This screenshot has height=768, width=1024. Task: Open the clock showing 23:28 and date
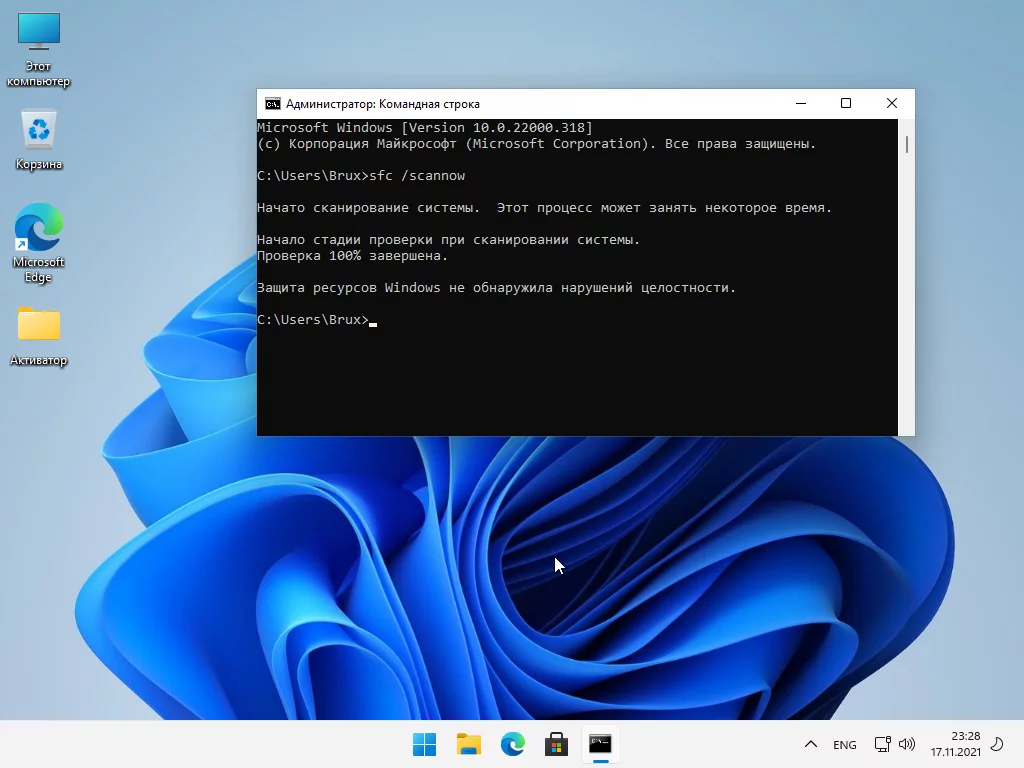[956, 744]
